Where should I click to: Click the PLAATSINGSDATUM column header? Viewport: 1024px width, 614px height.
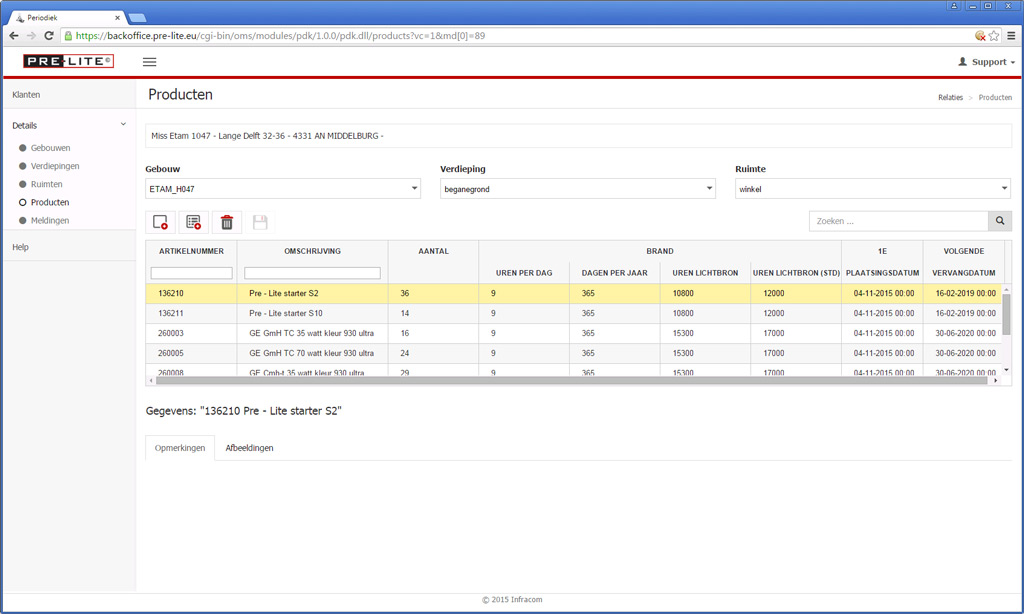pos(882,273)
